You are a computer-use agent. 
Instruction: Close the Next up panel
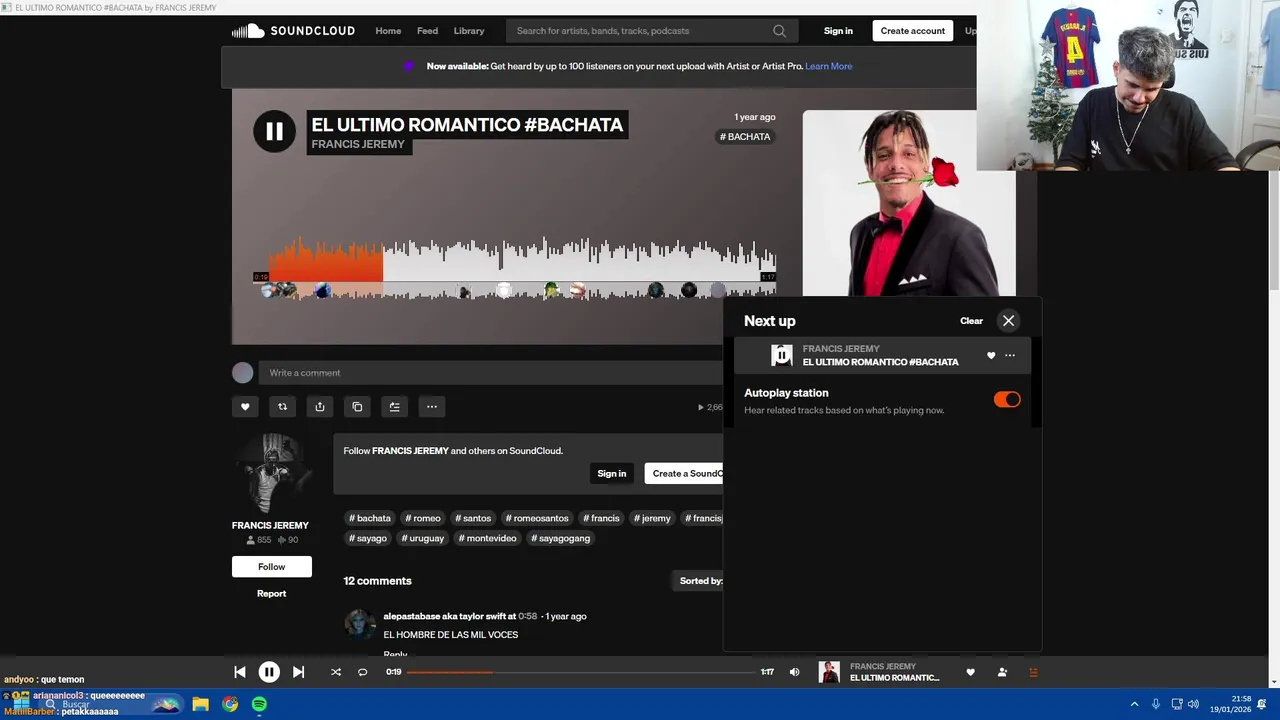1008,321
